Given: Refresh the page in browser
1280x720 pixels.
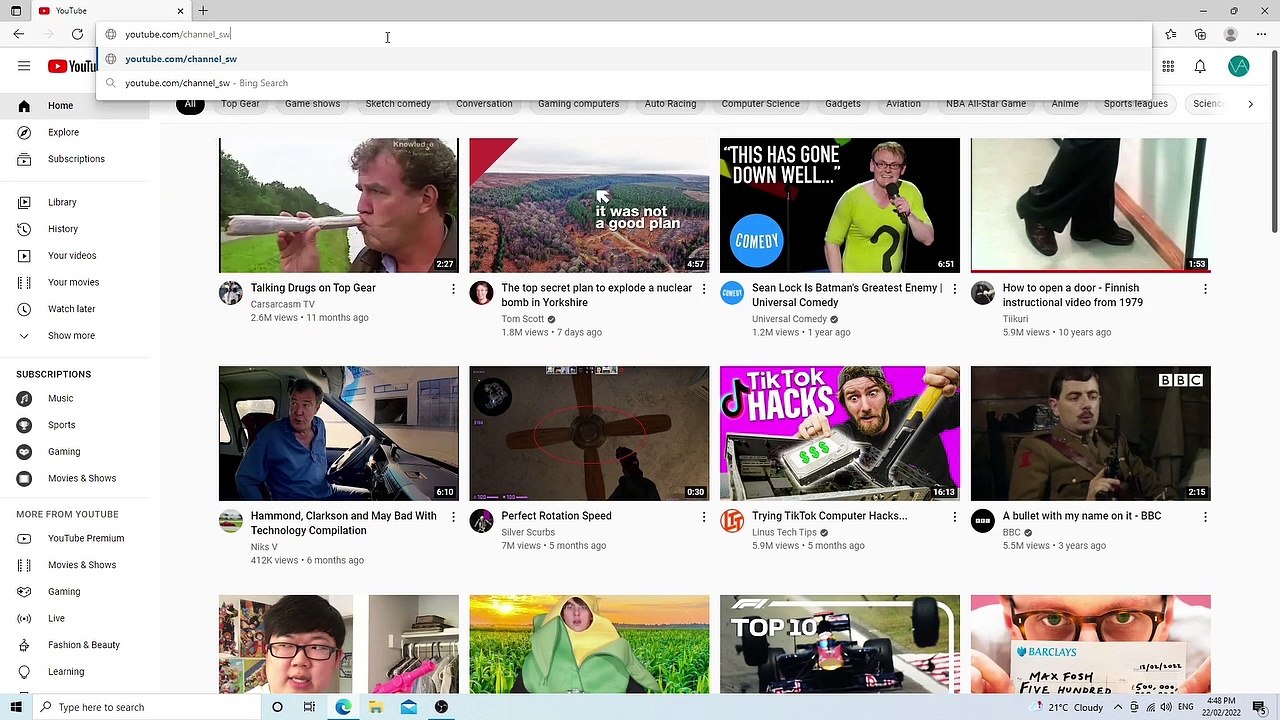Looking at the screenshot, I should pyautogui.click(x=77, y=34).
